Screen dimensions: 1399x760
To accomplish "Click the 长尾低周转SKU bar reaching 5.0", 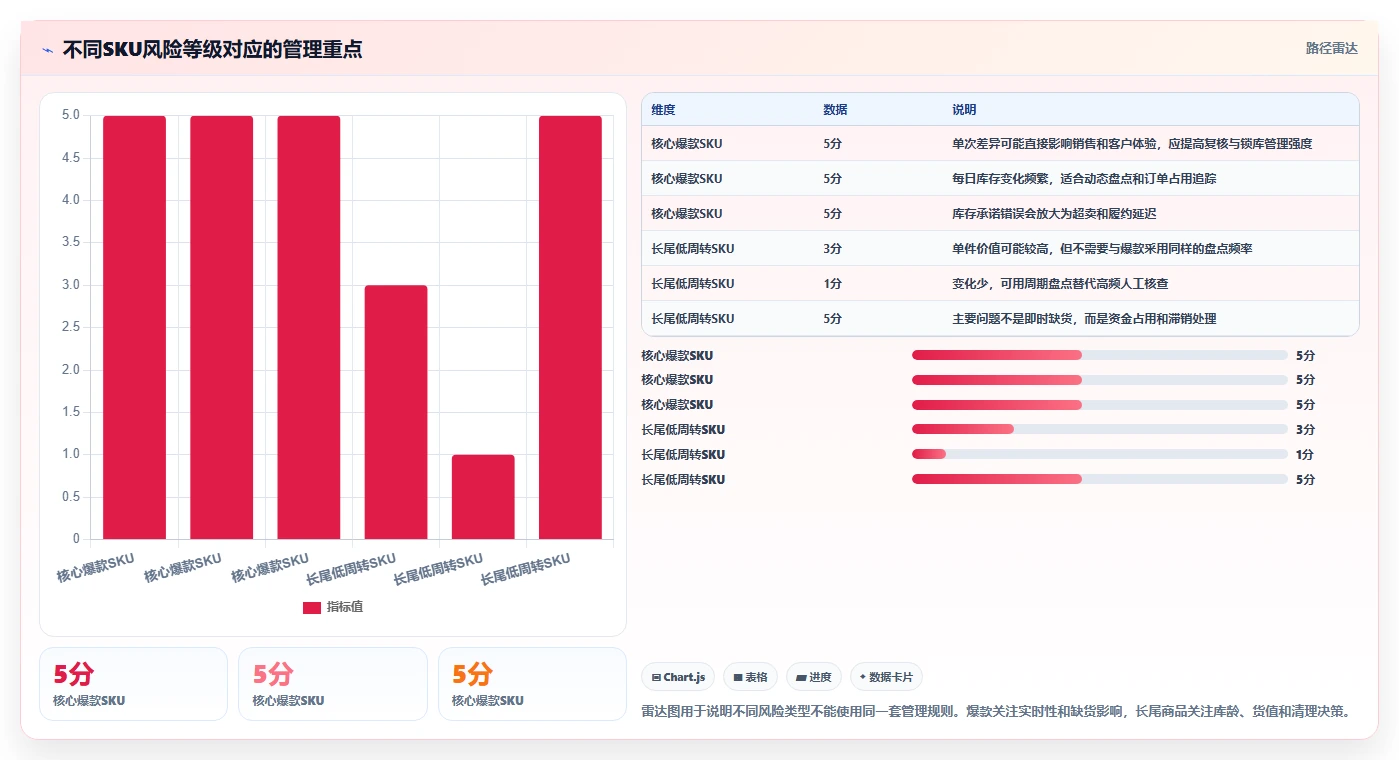I will 570,327.
